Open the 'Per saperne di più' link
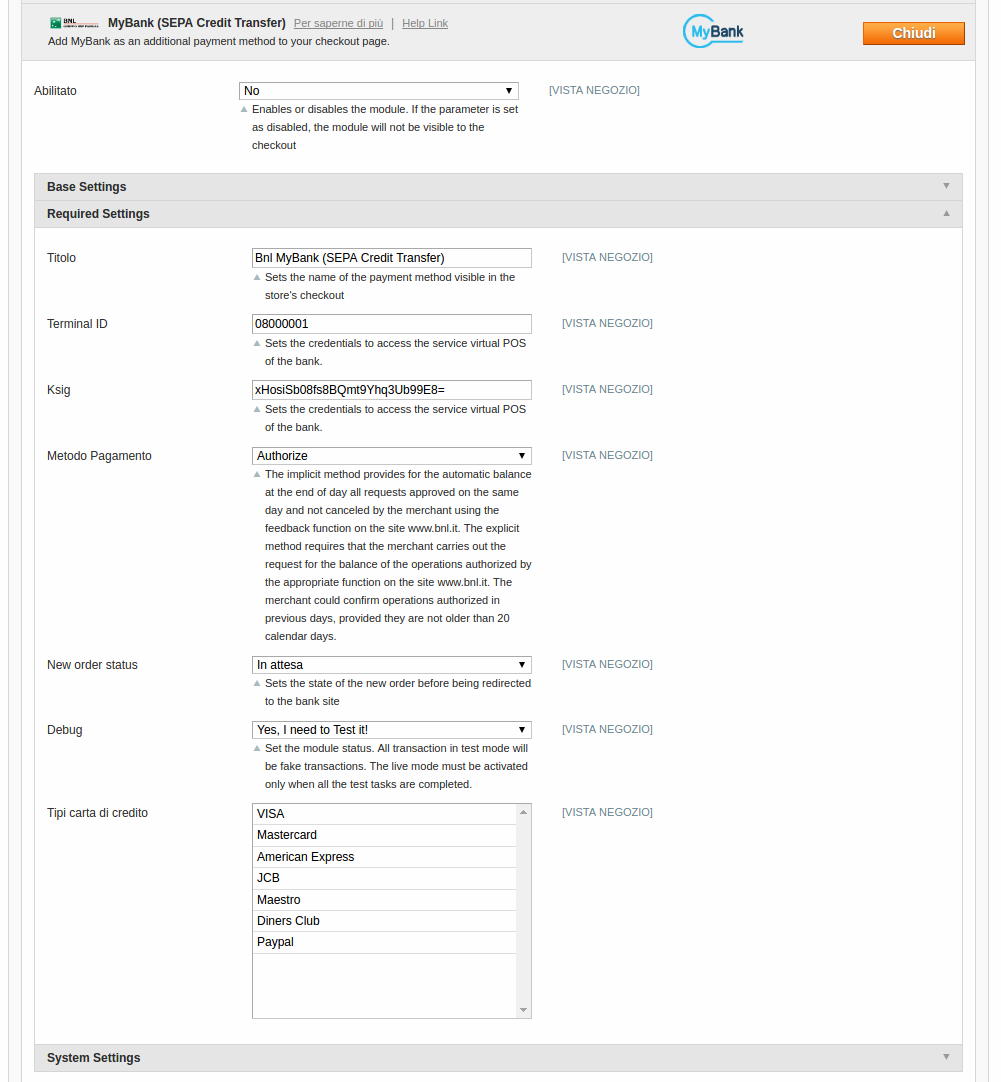This screenshot has height=1082, width=1001. [338, 23]
